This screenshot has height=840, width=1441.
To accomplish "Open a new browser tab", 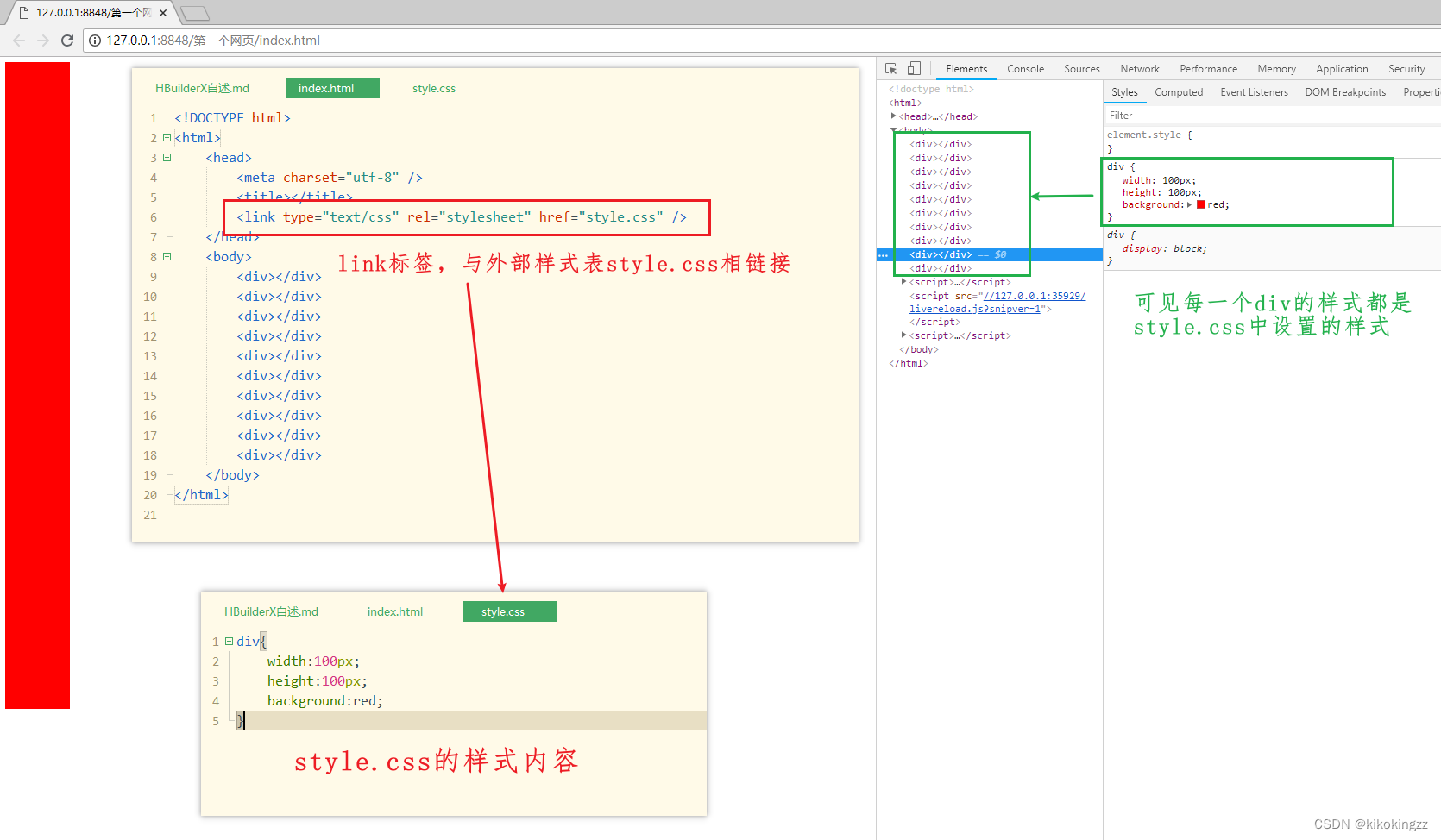I will [x=195, y=13].
